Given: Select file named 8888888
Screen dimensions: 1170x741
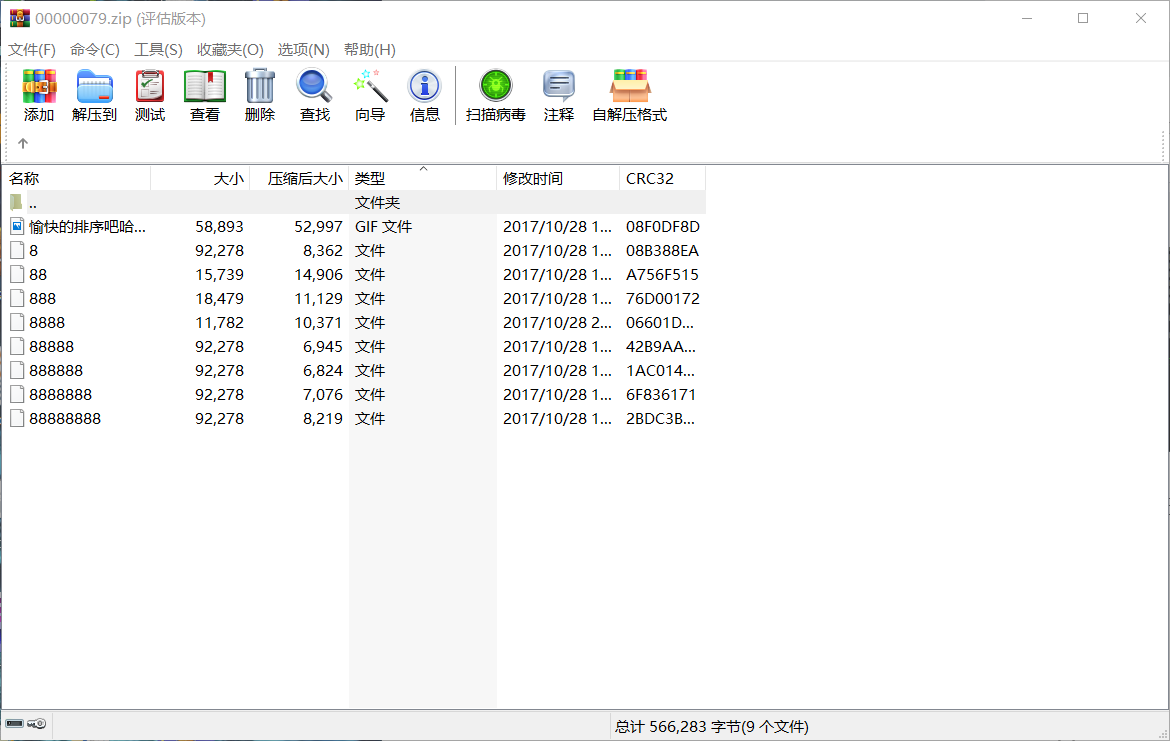Looking at the screenshot, I should (60, 394).
